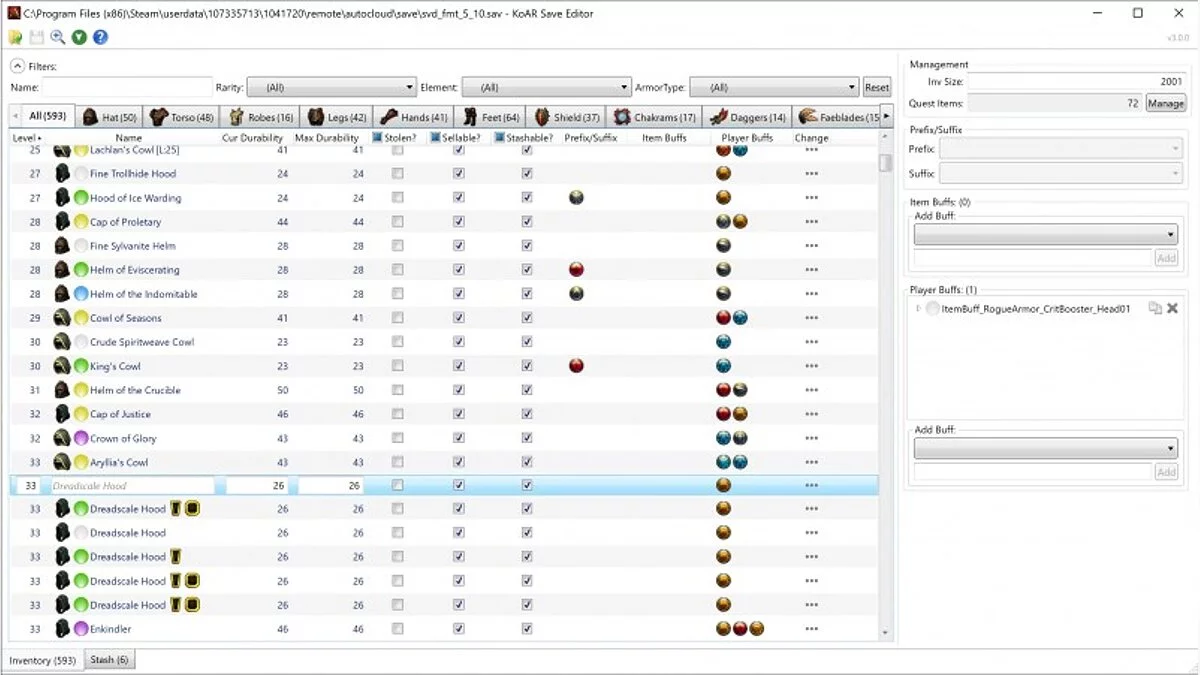Image resolution: width=1200 pixels, height=675 pixels.
Task: Open change menu dots for Enkindler
Action: (x=811, y=629)
